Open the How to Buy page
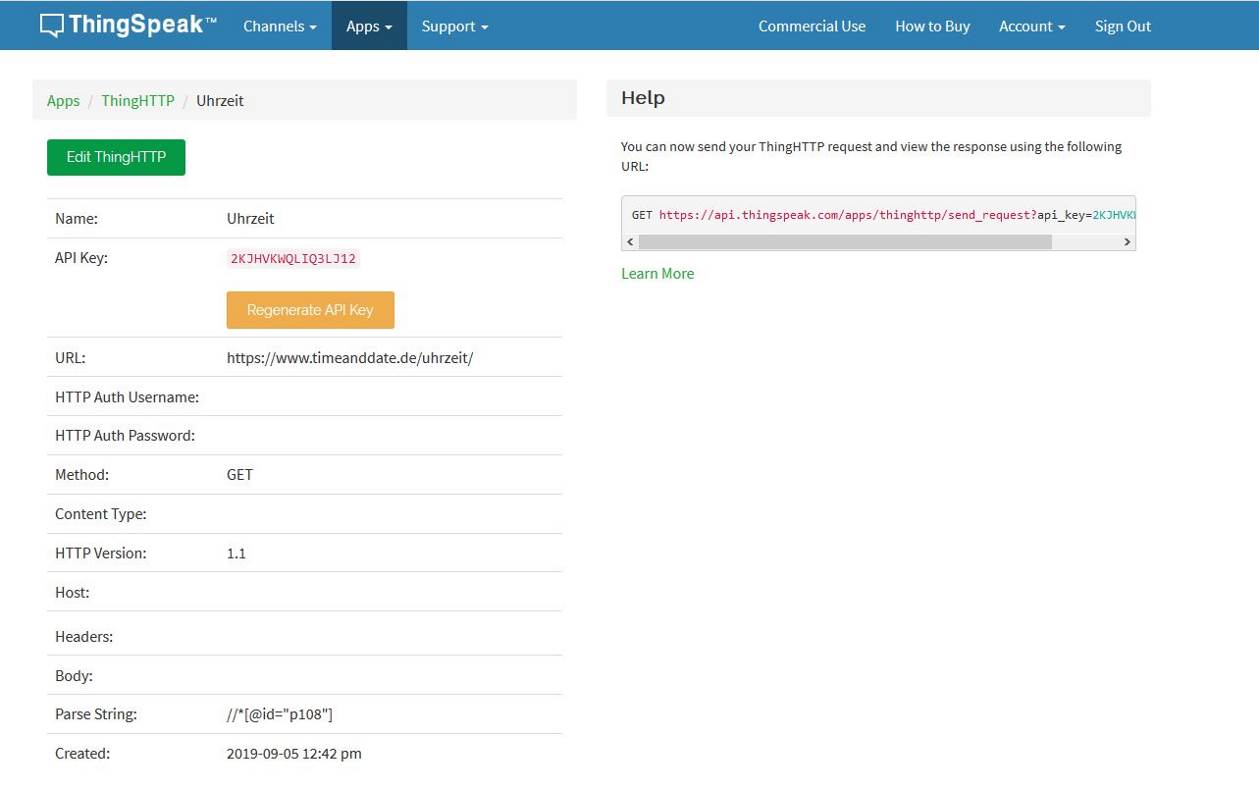Viewport: 1259px width, 789px height. click(x=932, y=26)
